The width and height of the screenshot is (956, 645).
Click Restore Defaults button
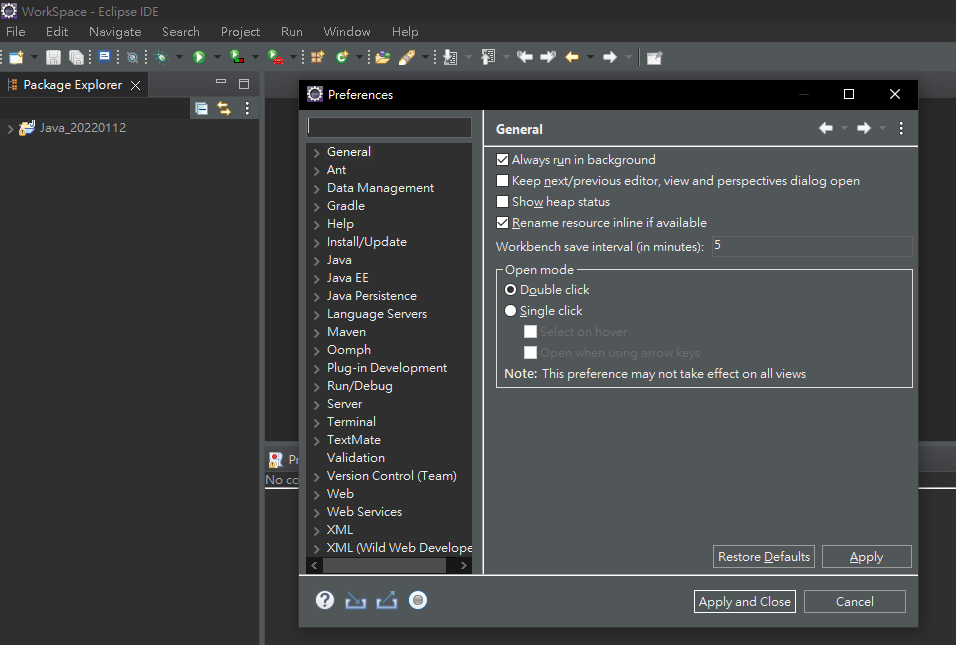coord(763,557)
